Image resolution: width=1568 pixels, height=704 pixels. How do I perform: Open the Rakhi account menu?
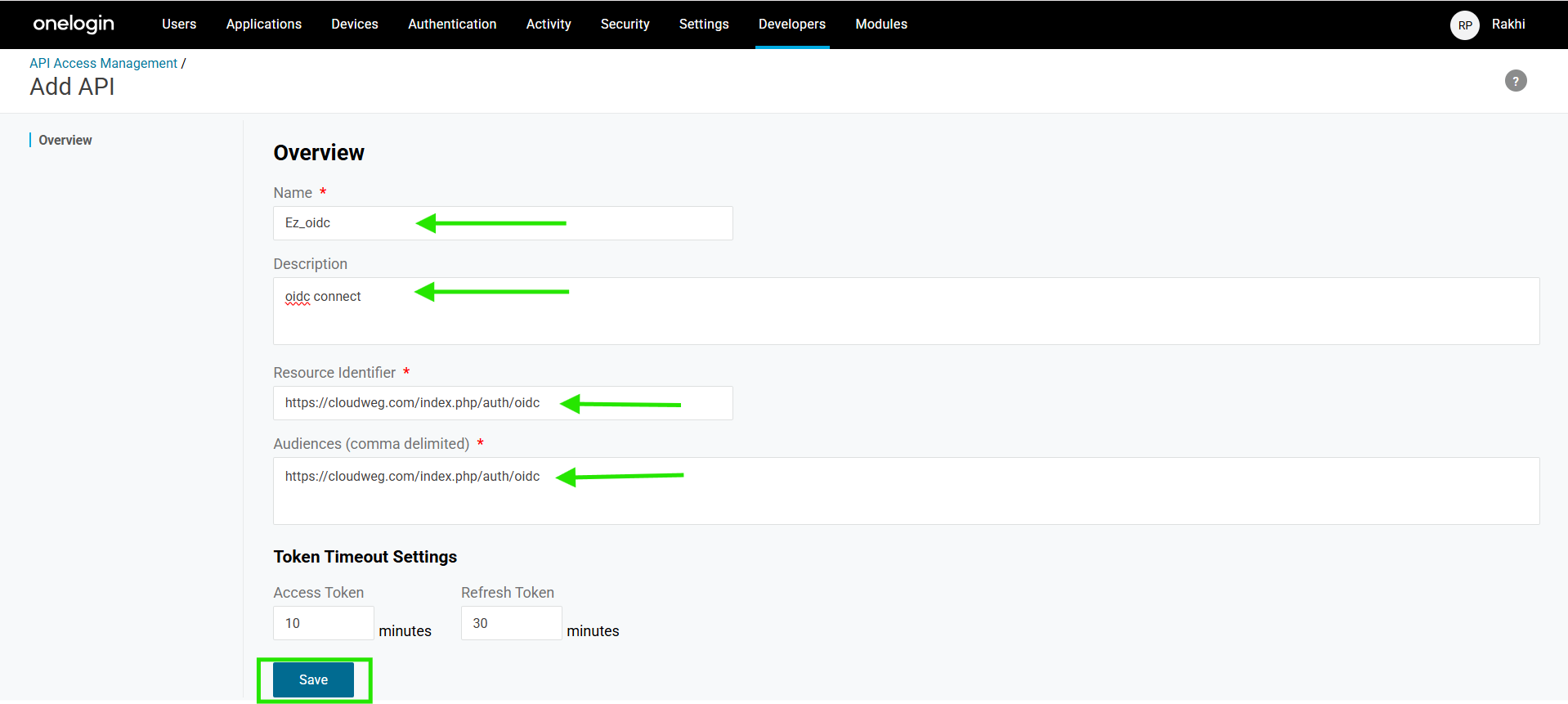[x=1508, y=25]
